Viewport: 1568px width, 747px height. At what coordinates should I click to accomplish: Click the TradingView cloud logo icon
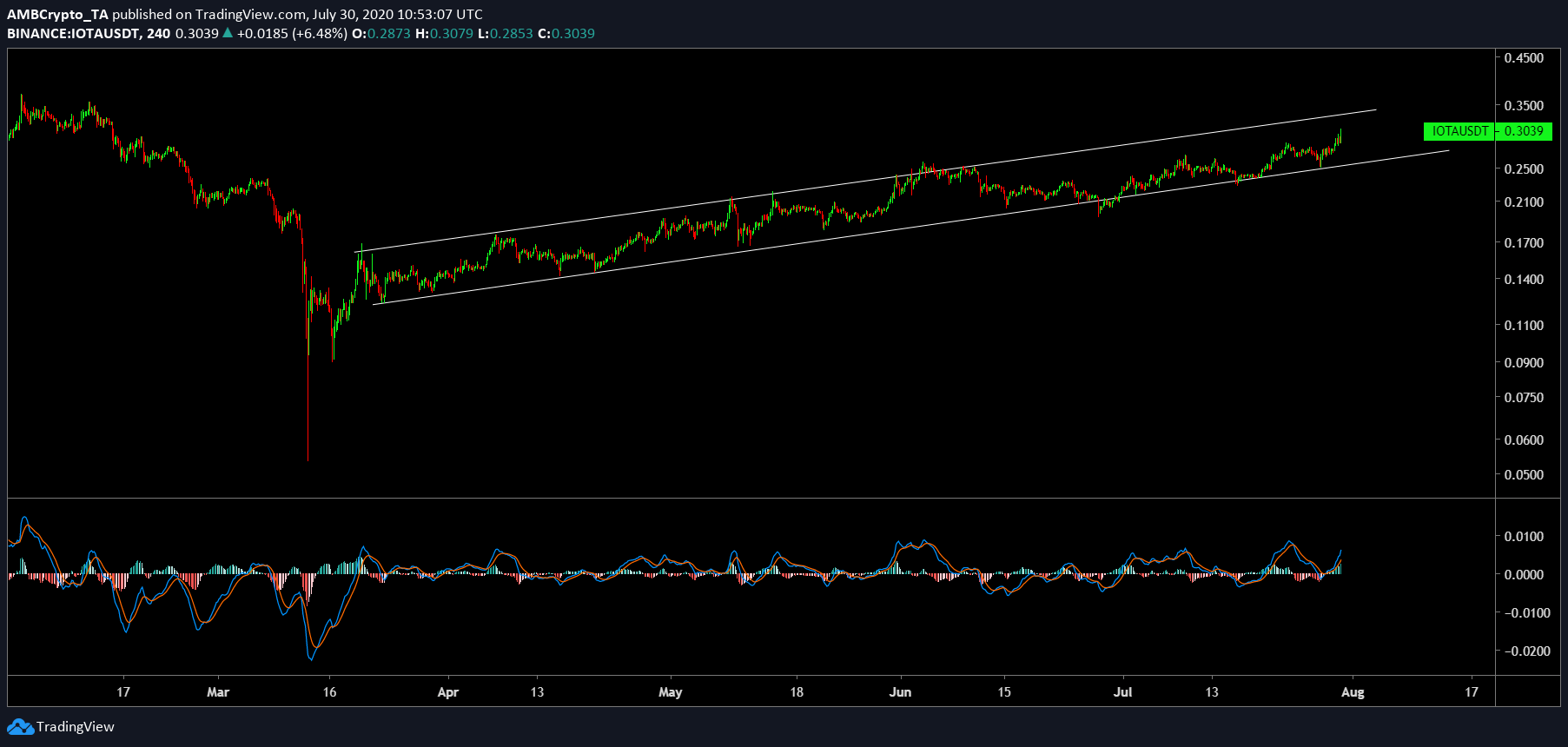20,727
